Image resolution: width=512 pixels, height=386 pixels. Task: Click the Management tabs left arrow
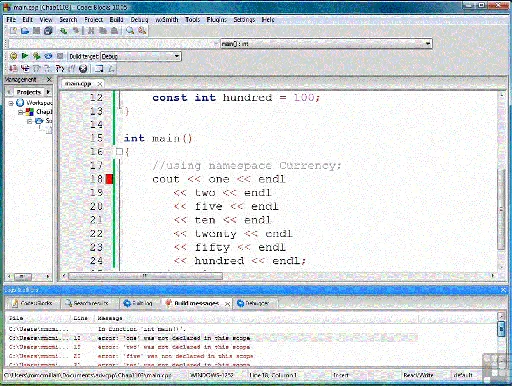pos(9,92)
